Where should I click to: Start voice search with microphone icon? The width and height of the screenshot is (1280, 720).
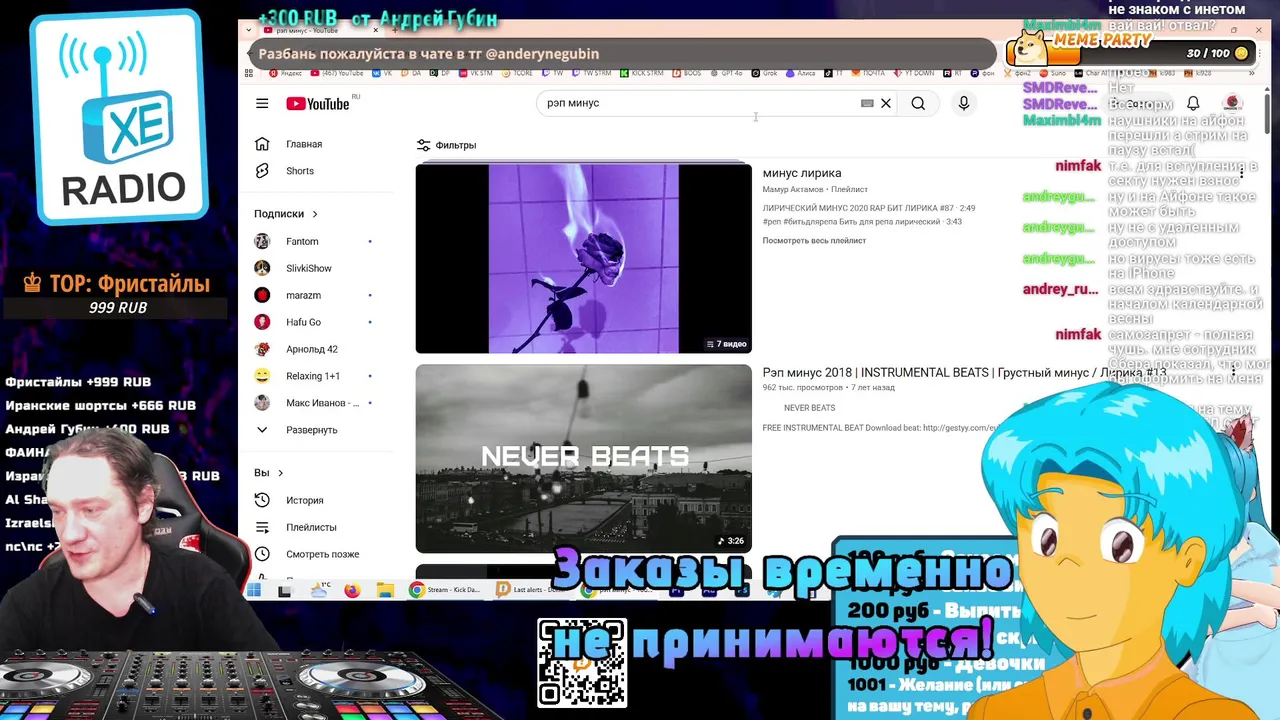pyautogui.click(x=964, y=103)
